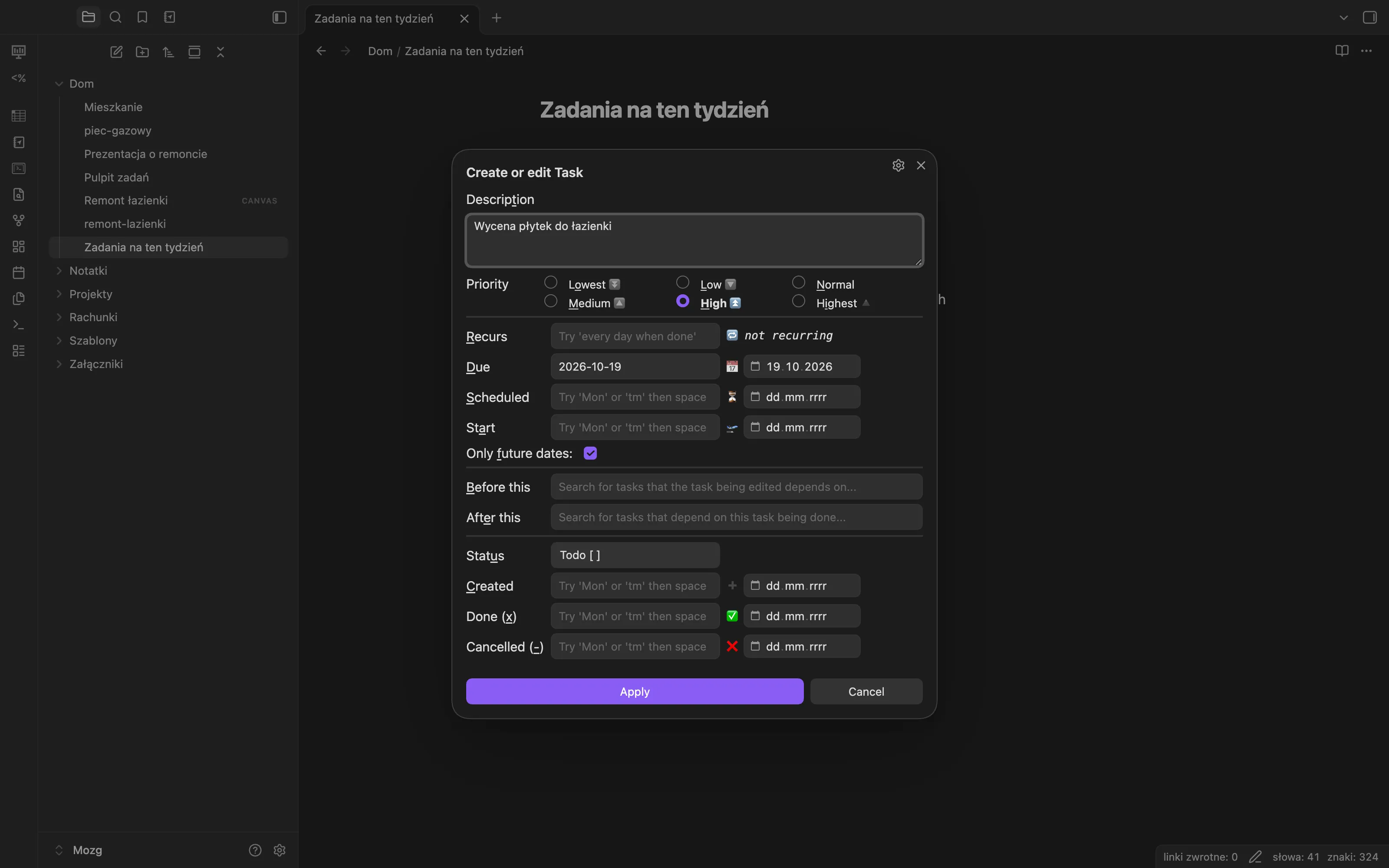Toggle the right sidebar icon
Viewport: 1389px width, 868px height.
coord(1370,17)
